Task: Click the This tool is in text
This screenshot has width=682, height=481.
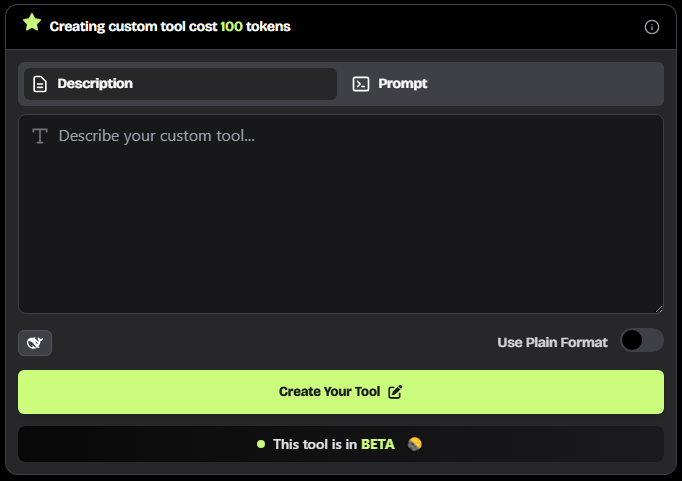Action: pos(315,444)
